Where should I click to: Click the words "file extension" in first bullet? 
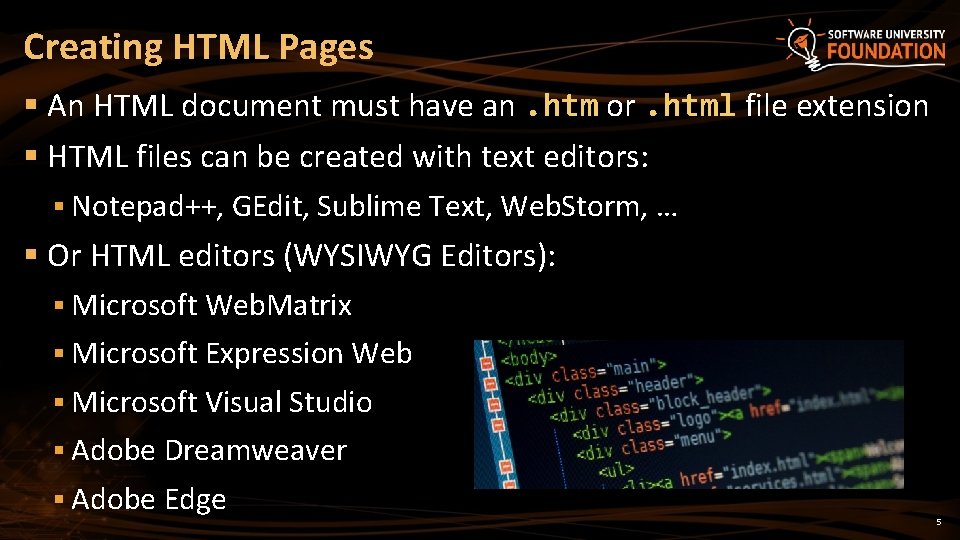point(836,106)
